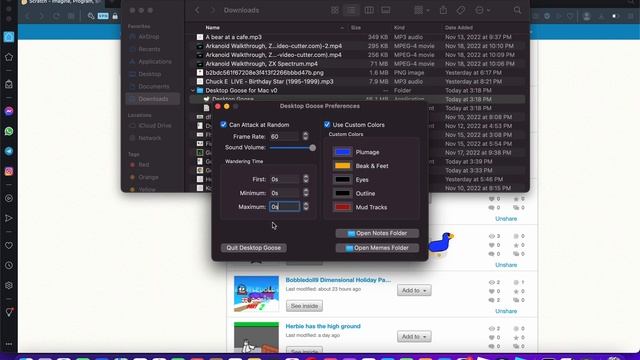
Task: Switch Finder to list view
Action: 351,10
